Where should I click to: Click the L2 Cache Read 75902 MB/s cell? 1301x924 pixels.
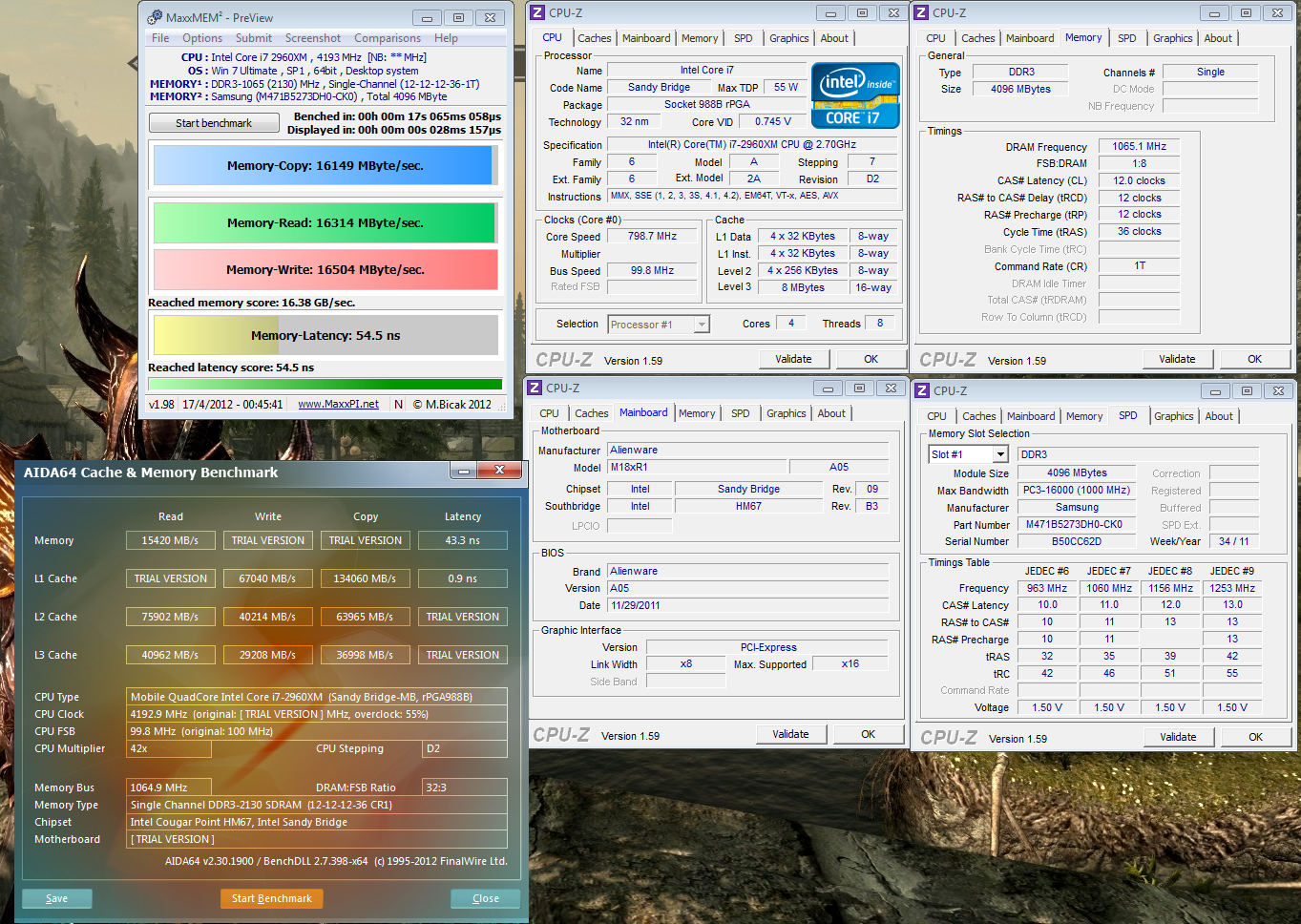click(x=171, y=617)
